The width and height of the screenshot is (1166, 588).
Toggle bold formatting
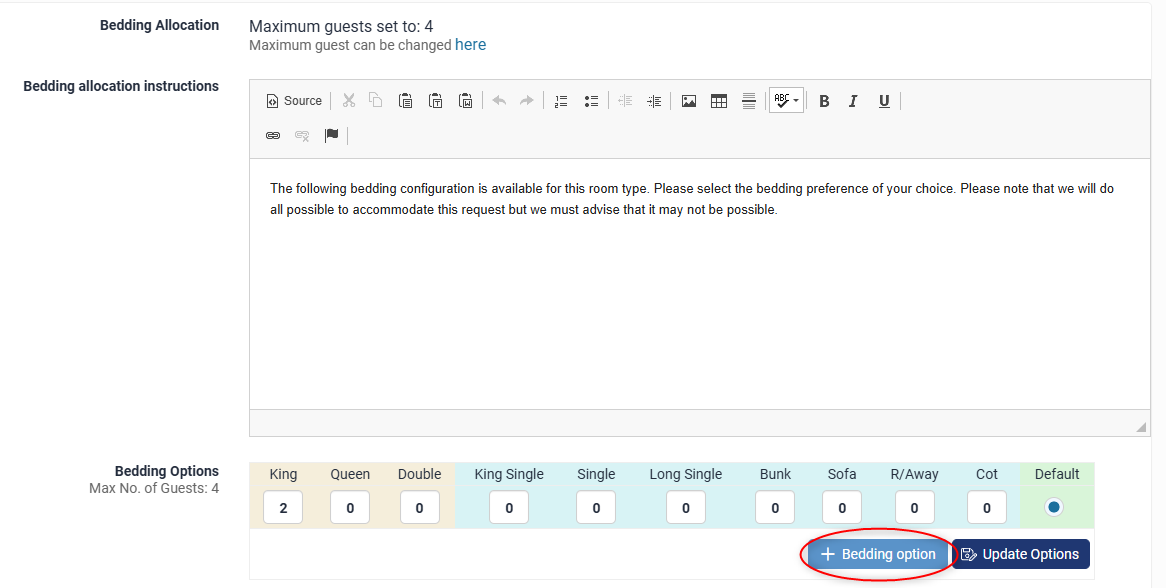(x=824, y=101)
